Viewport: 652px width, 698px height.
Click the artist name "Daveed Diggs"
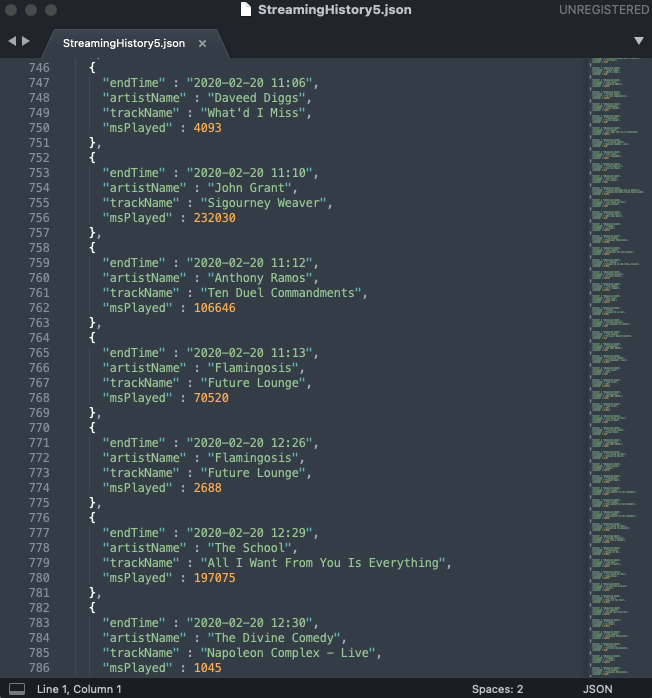(x=257, y=98)
